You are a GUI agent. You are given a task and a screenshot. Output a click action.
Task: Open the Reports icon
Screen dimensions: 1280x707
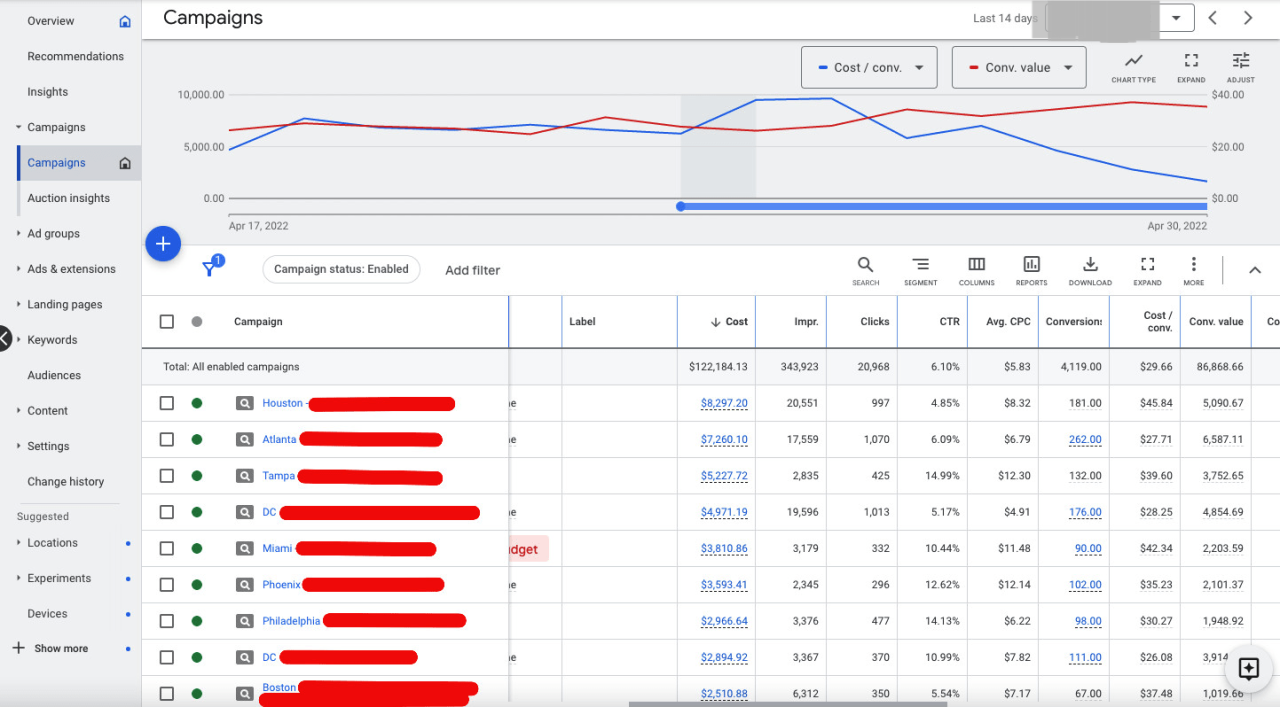tap(1031, 265)
